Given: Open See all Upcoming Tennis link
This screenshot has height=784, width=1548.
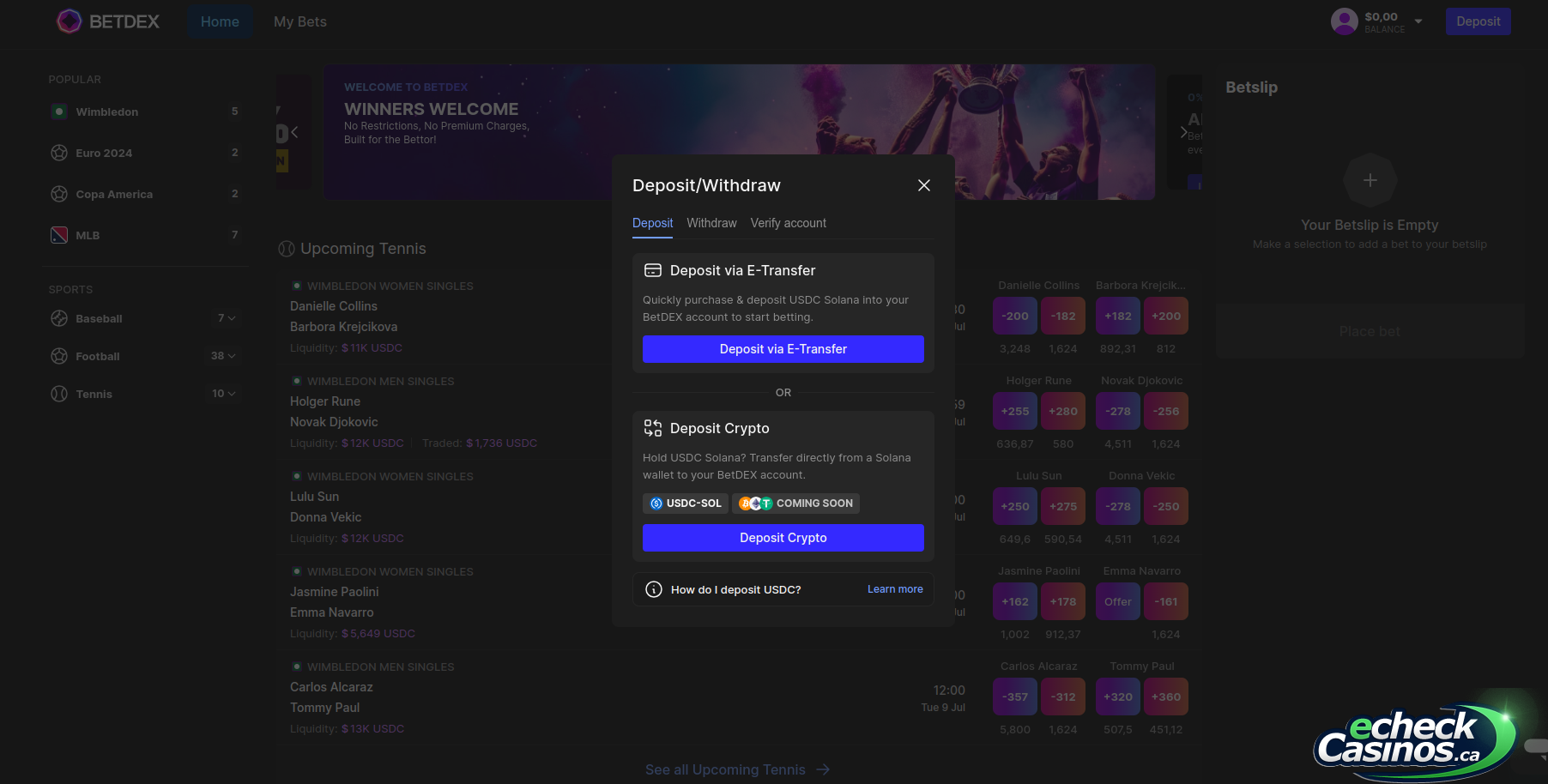Looking at the screenshot, I should [x=738, y=769].
